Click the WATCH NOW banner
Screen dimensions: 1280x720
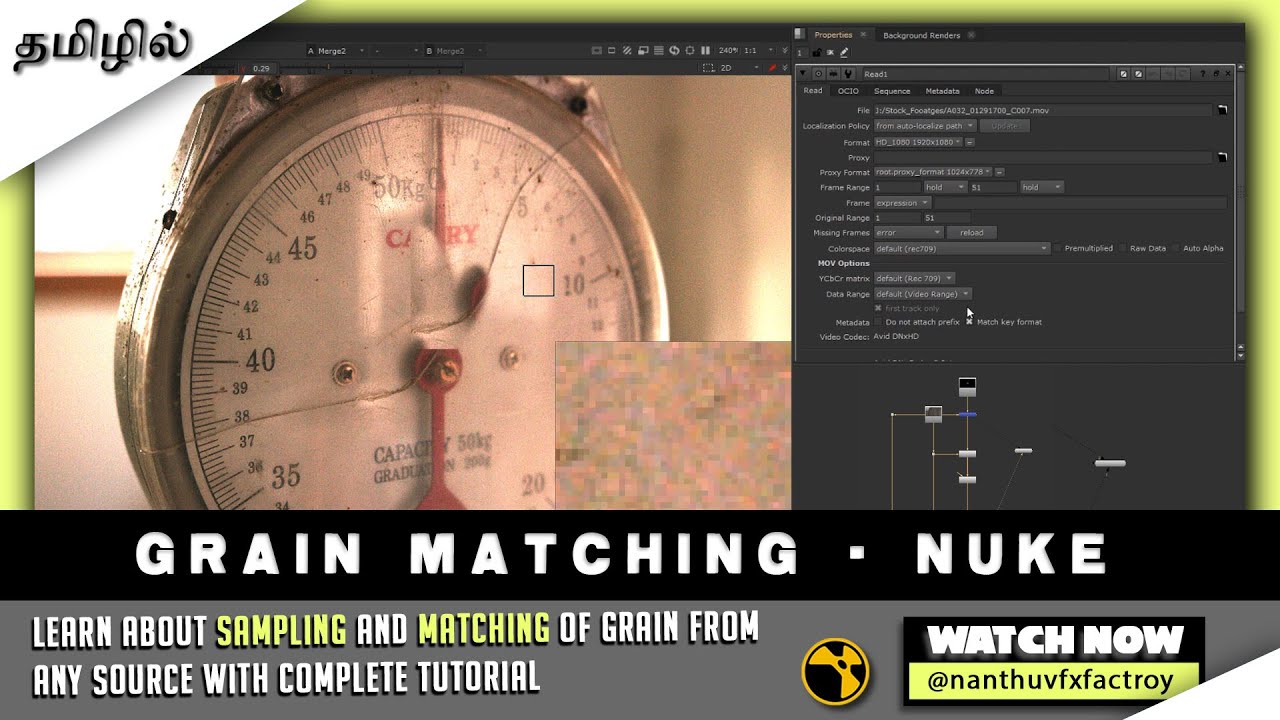click(x=1055, y=640)
